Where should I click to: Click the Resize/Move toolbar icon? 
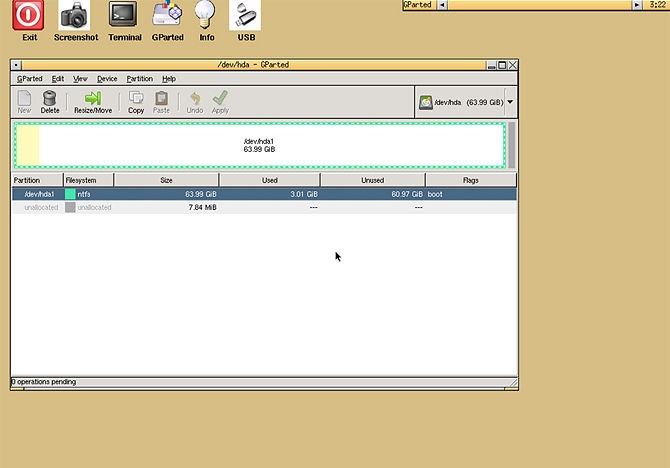[x=93, y=98]
